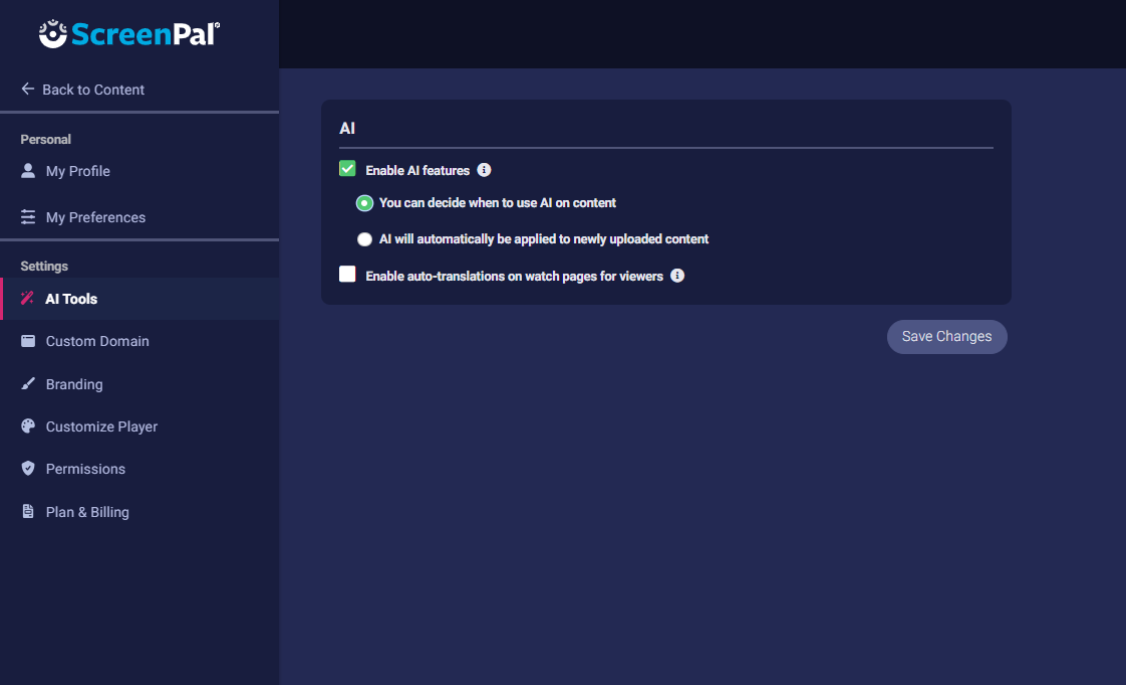Screen dimensions: 1126x685
Task: Select 'You can decide when to use AI' option
Action: (x=365, y=203)
